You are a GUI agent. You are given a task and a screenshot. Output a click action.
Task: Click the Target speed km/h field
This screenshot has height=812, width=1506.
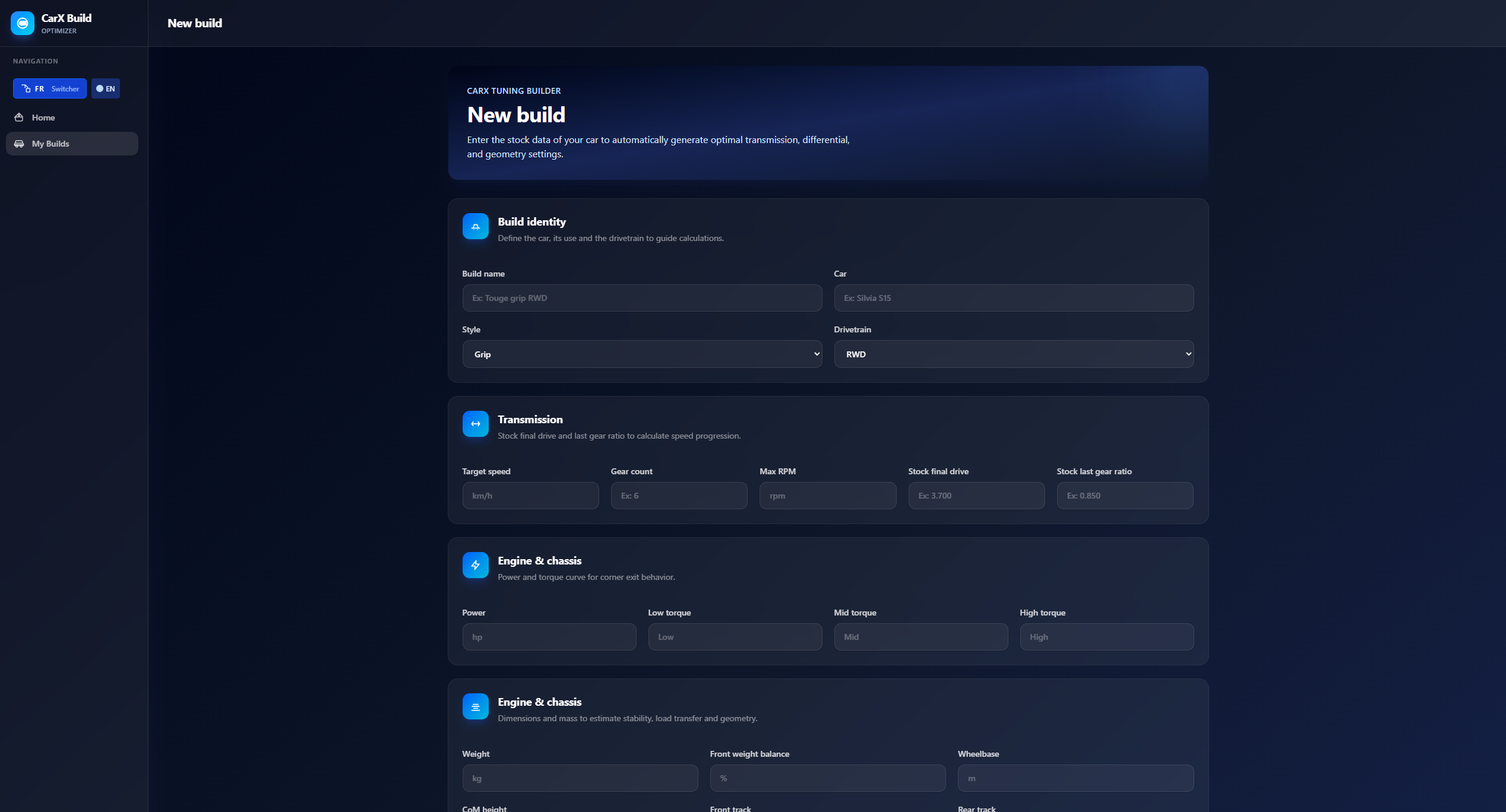click(x=530, y=496)
